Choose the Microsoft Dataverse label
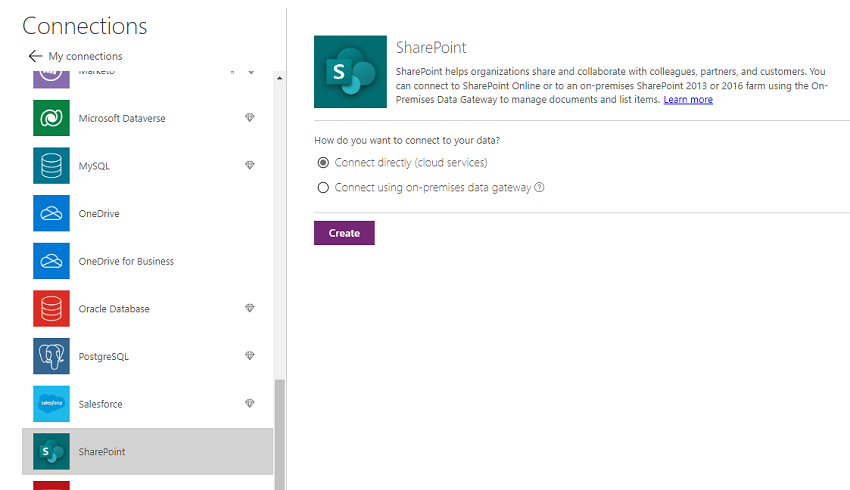850x490 pixels. (x=122, y=118)
